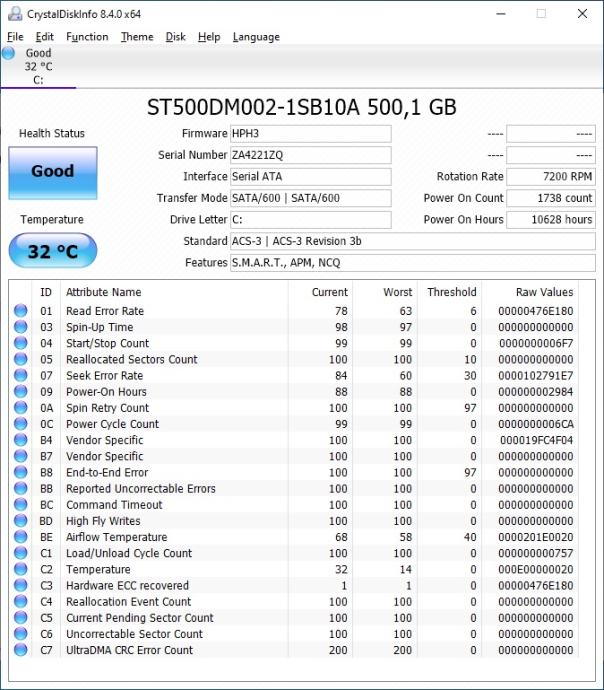Click the status orb for High Fly Writes
604x690 pixels.
coord(20,521)
